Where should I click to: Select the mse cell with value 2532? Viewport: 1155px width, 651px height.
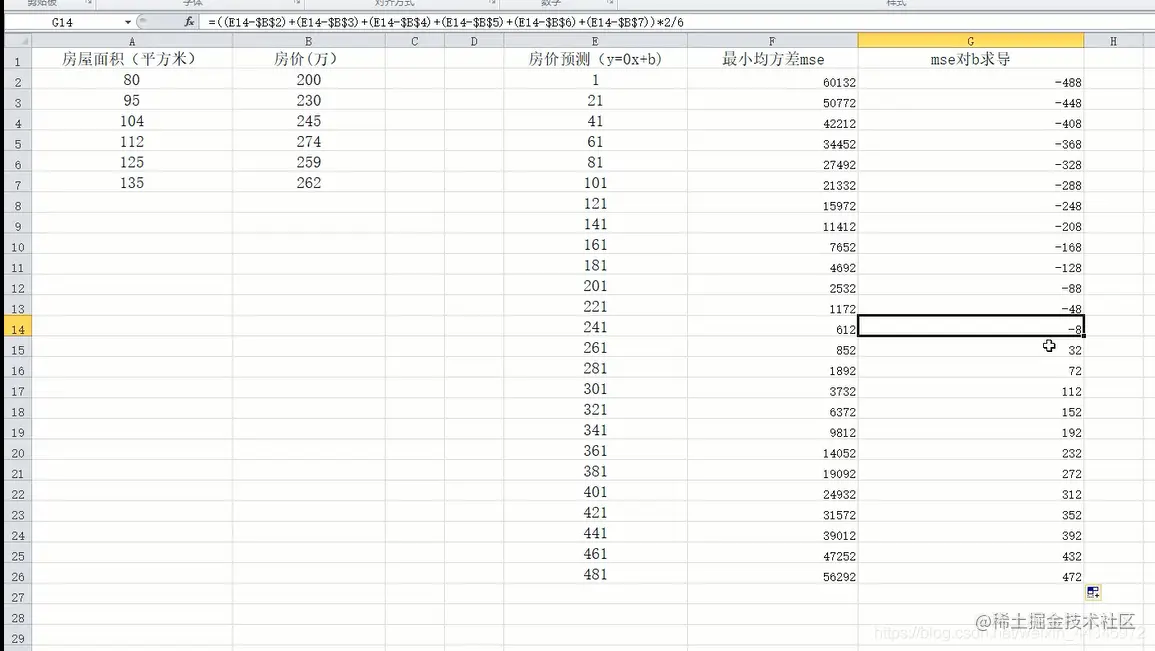click(x=772, y=288)
